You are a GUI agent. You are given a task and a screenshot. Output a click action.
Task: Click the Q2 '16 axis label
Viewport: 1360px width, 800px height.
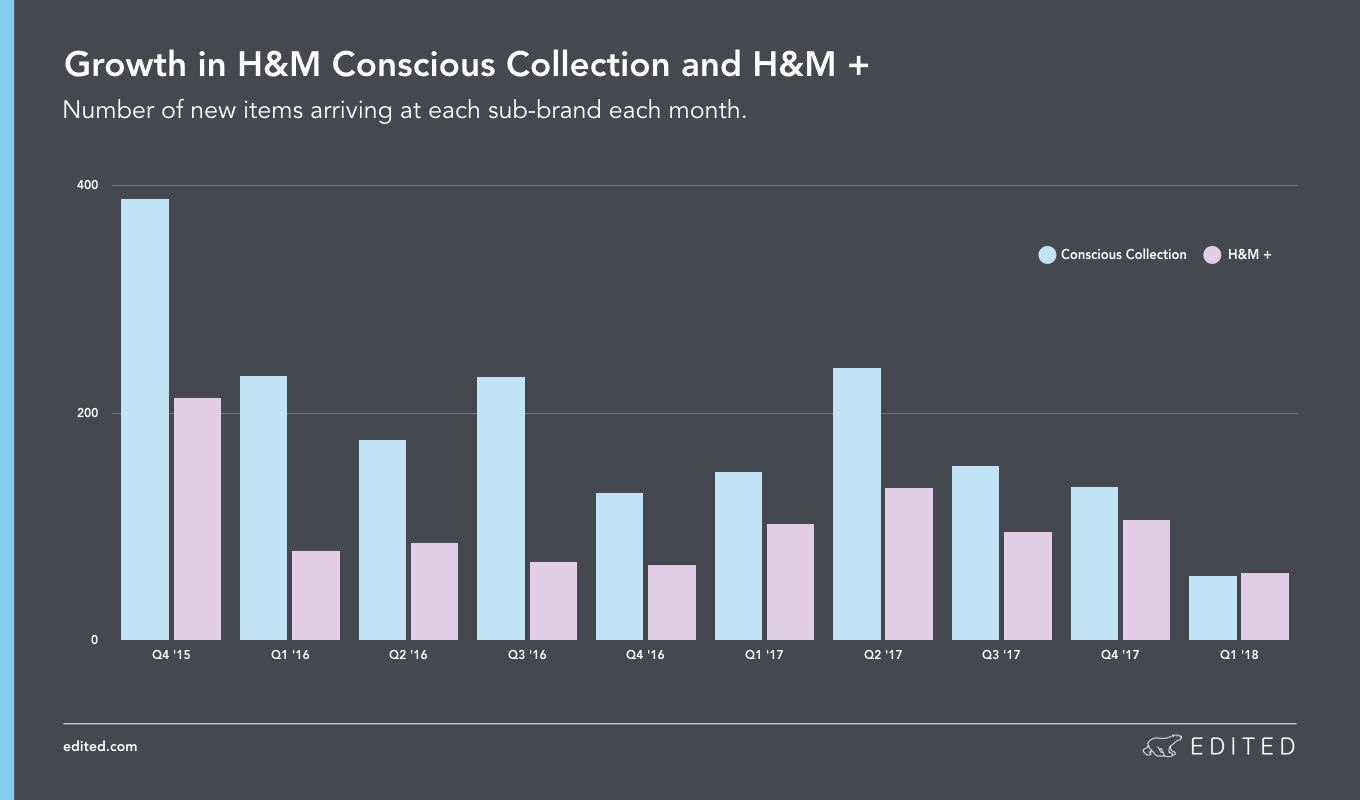408,655
